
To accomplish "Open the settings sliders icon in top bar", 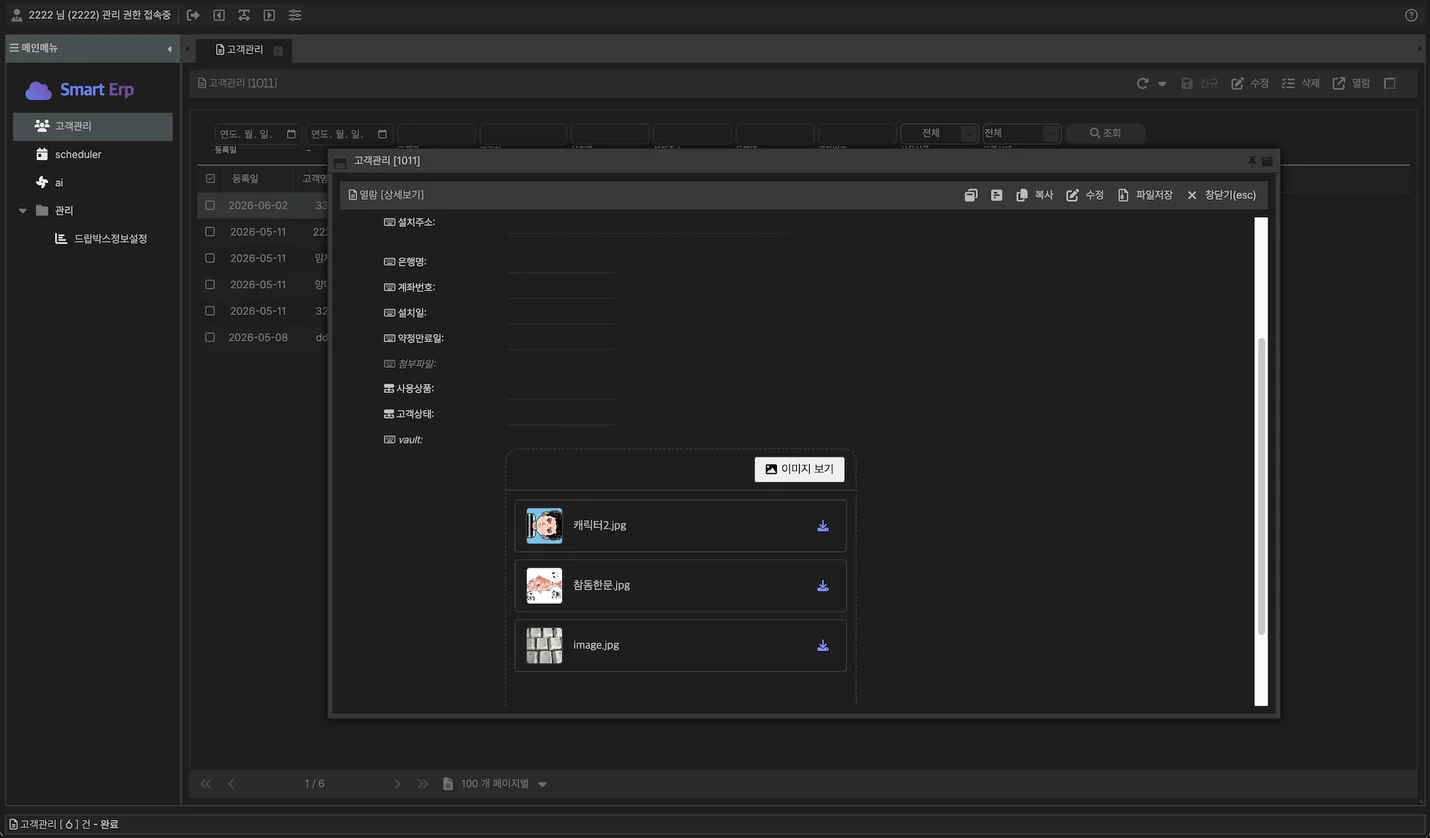I will point(295,15).
